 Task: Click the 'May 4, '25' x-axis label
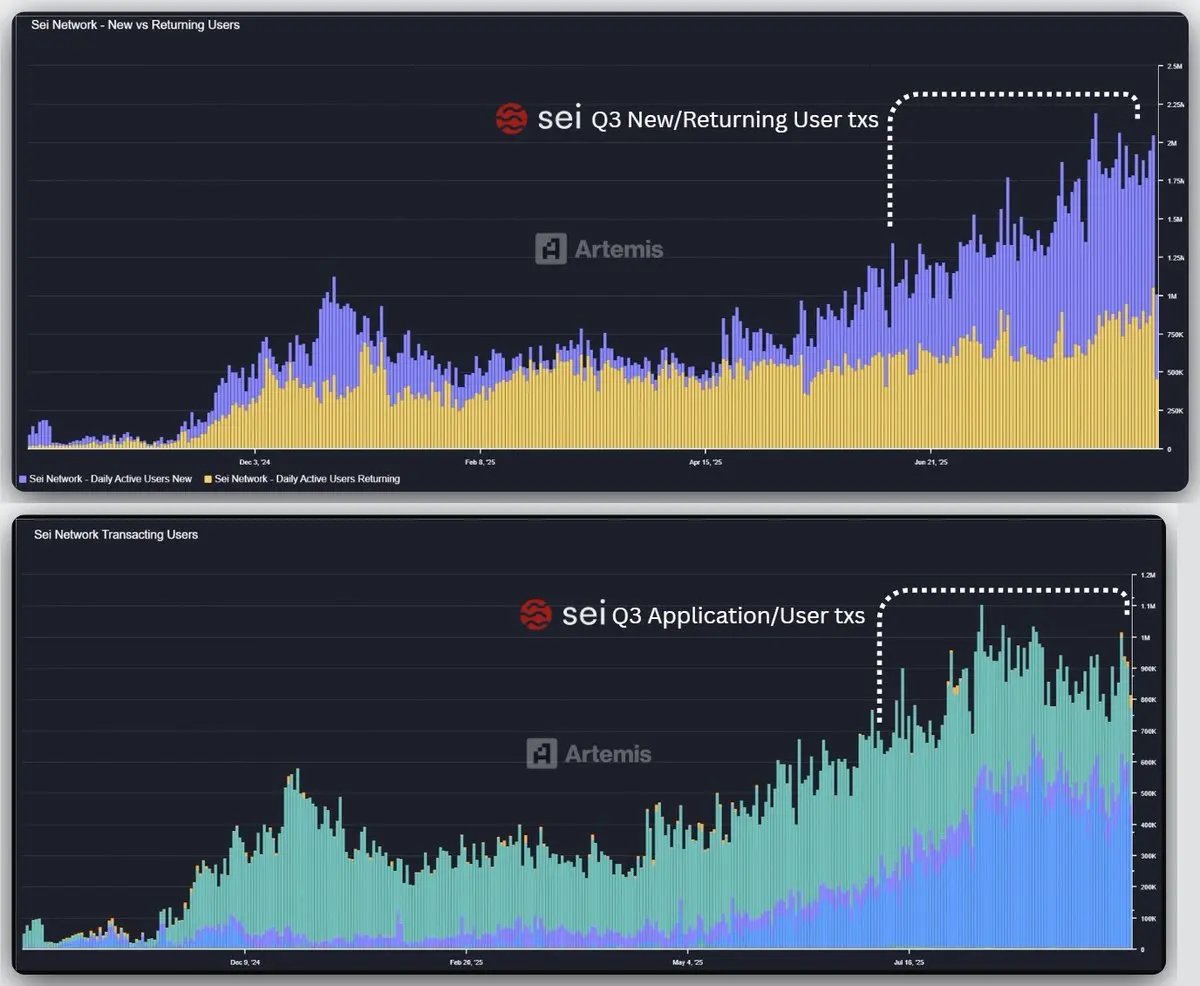[688, 963]
